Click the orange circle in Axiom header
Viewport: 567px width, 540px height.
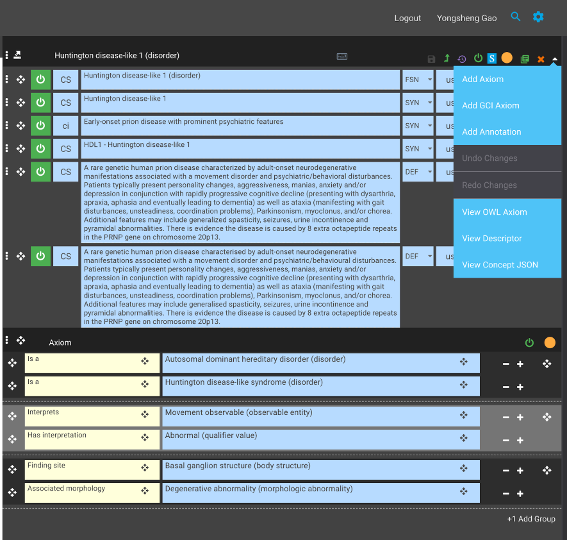pos(550,343)
